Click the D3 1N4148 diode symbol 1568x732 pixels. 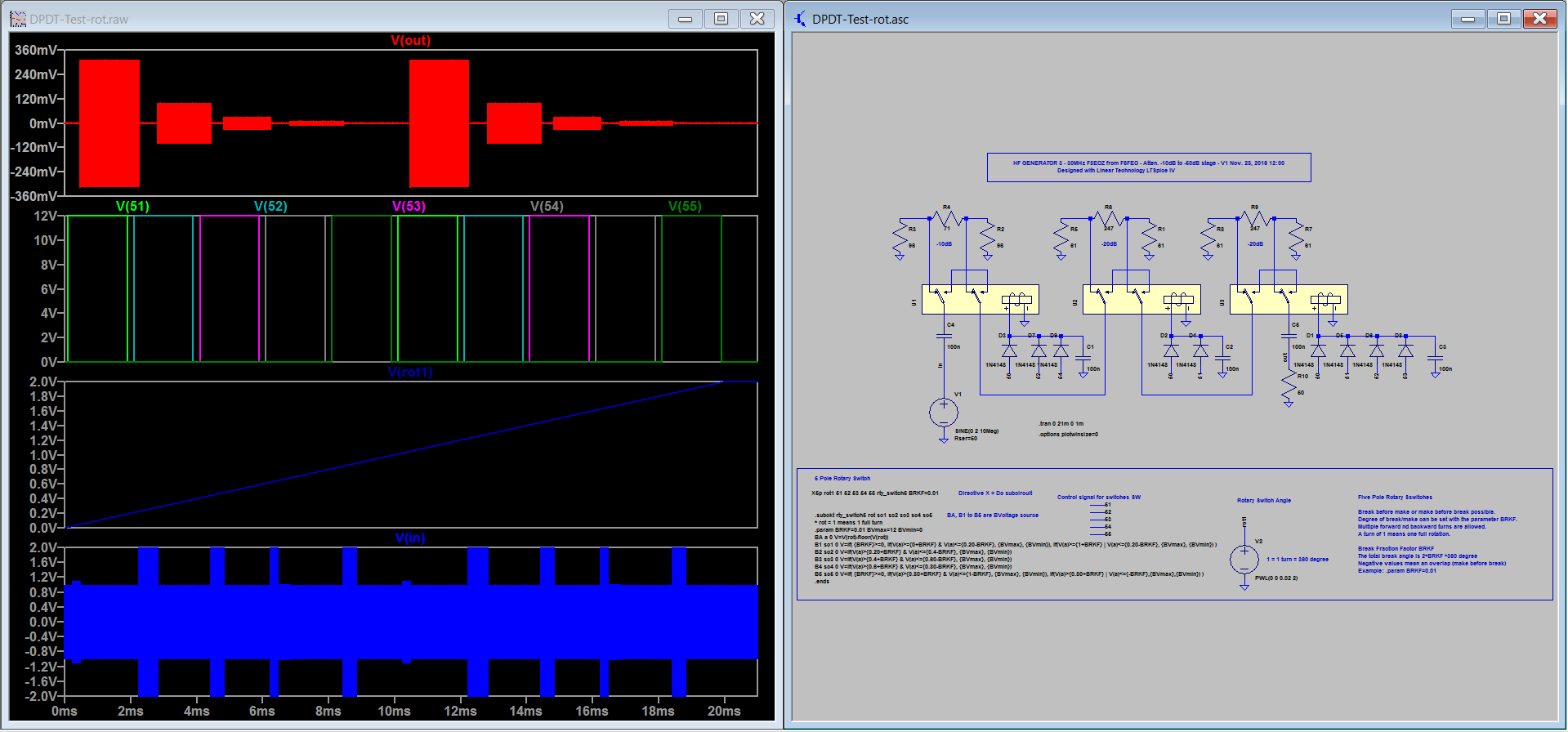tap(1009, 350)
